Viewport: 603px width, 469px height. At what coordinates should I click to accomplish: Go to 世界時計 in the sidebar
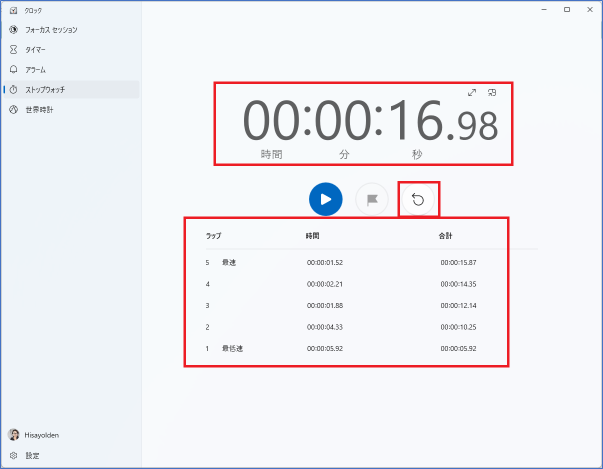tap(38, 109)
